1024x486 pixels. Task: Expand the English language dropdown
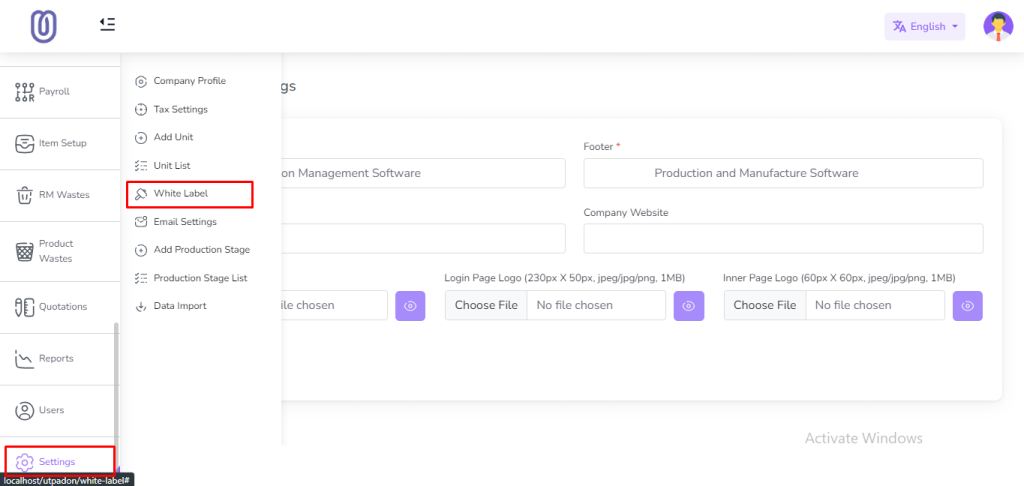[x=924, y=27]
